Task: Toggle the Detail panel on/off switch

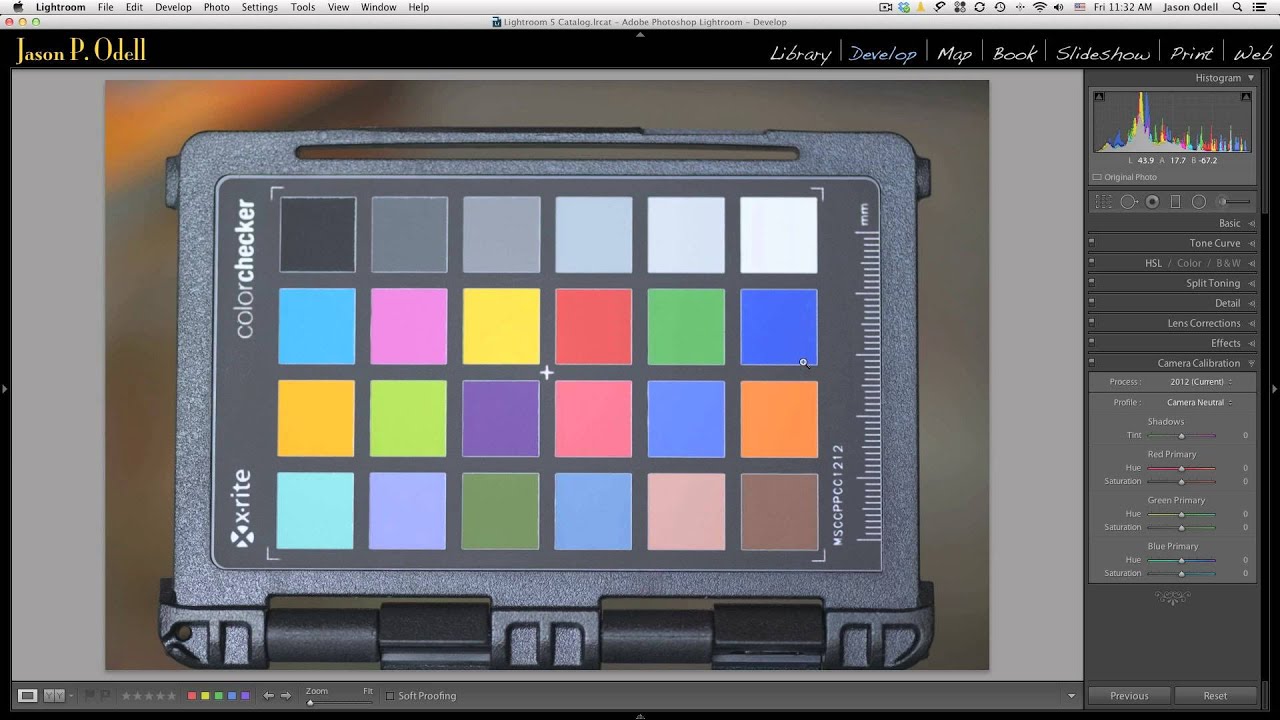Action: click(1091, 303)
